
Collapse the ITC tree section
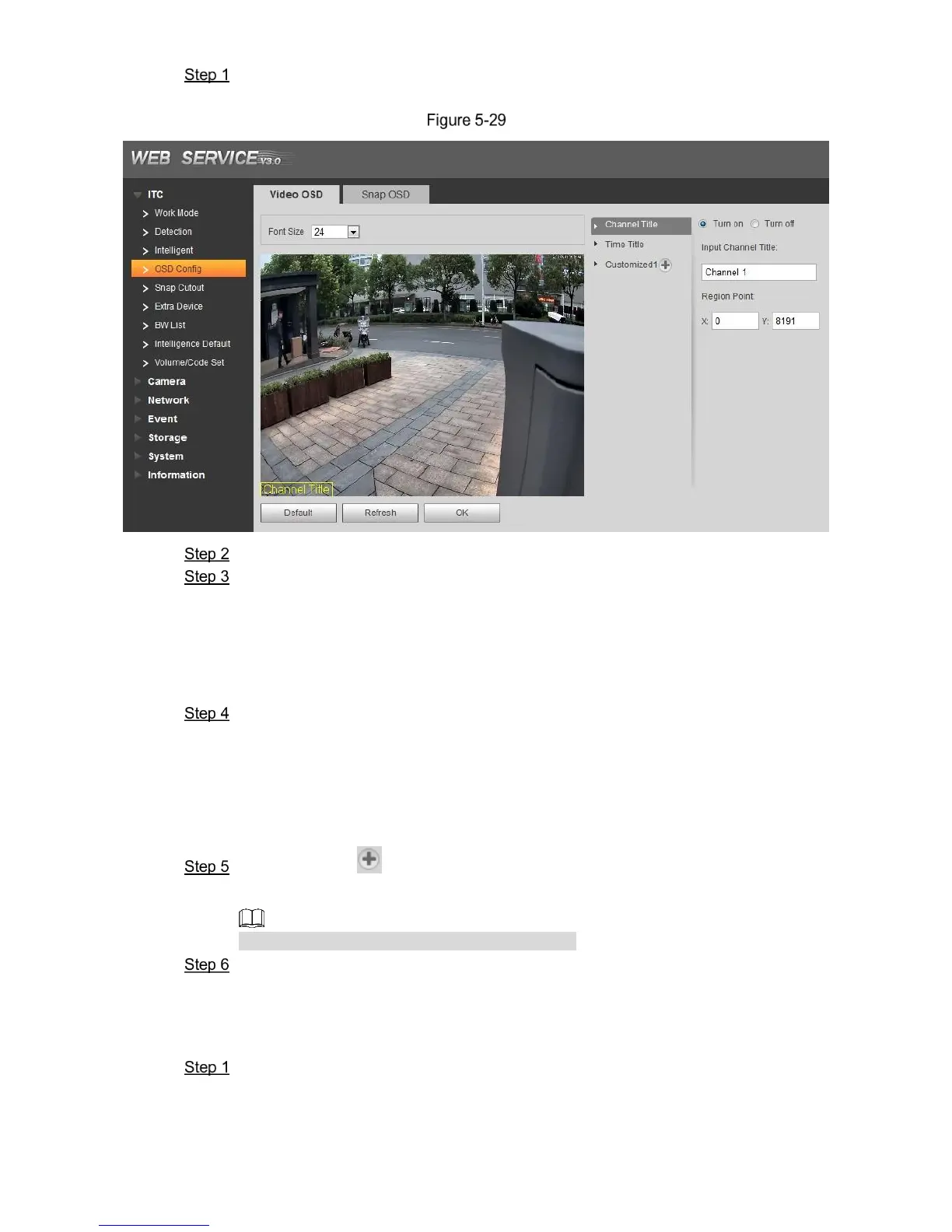tap(138, 194)
